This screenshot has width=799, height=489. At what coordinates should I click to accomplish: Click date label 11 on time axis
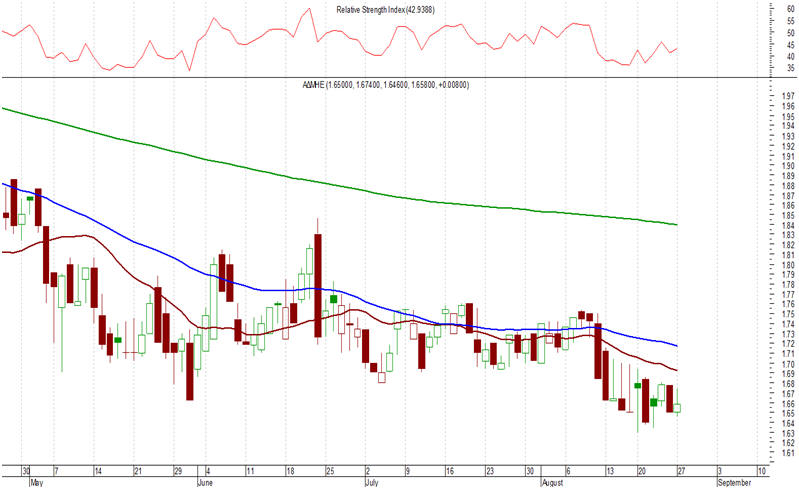click(250, 471)
